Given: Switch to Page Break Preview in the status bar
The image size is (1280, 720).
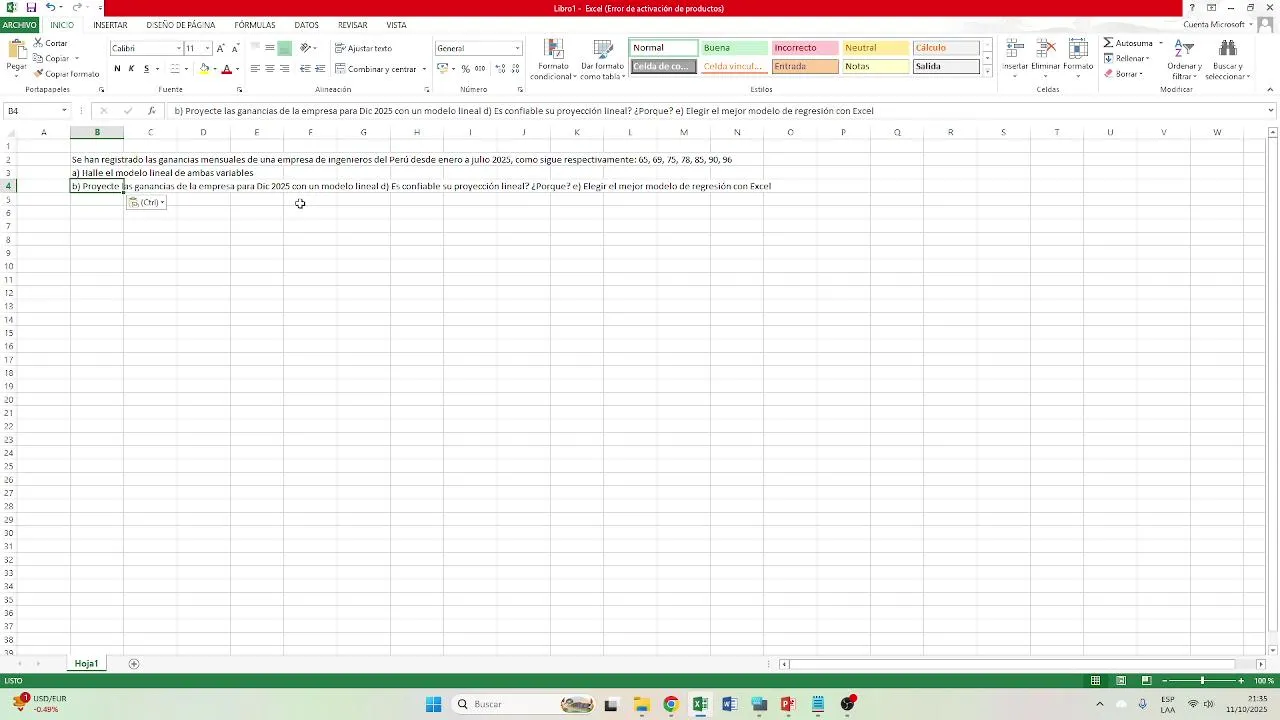Looking at the screenshot, I should pyautogui.click(x=1146, y=681).
